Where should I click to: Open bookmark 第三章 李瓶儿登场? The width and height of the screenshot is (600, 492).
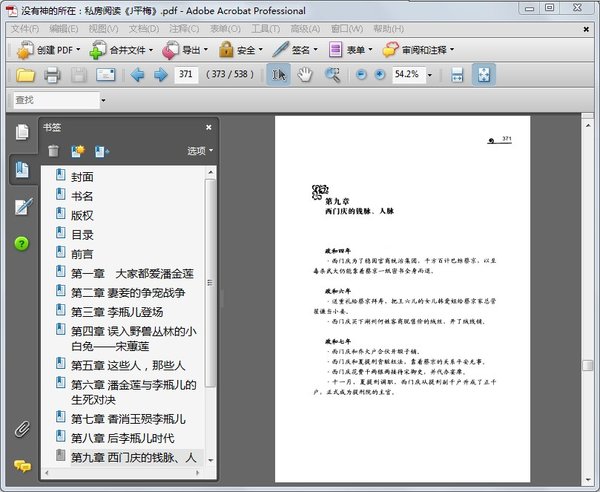coord(122,312)
